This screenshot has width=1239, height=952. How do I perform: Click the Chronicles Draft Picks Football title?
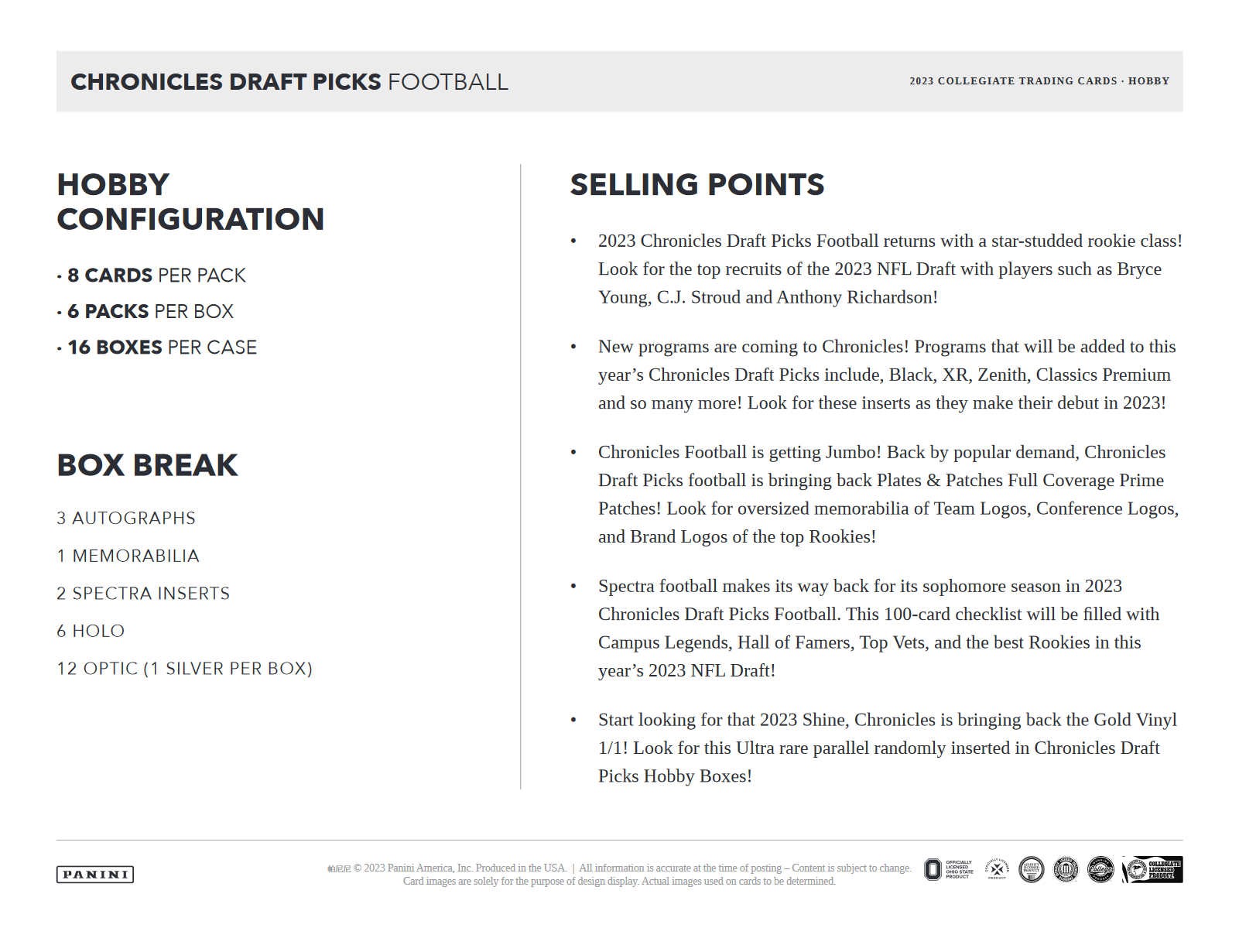[x=289, y=82]
